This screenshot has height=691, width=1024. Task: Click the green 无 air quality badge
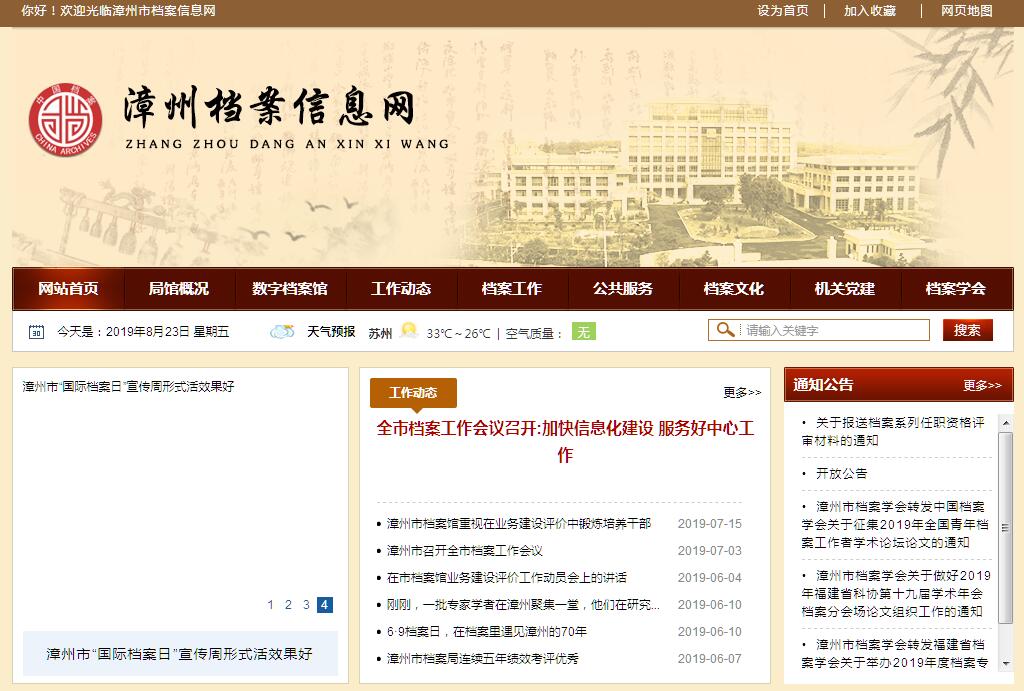[583, 332]
